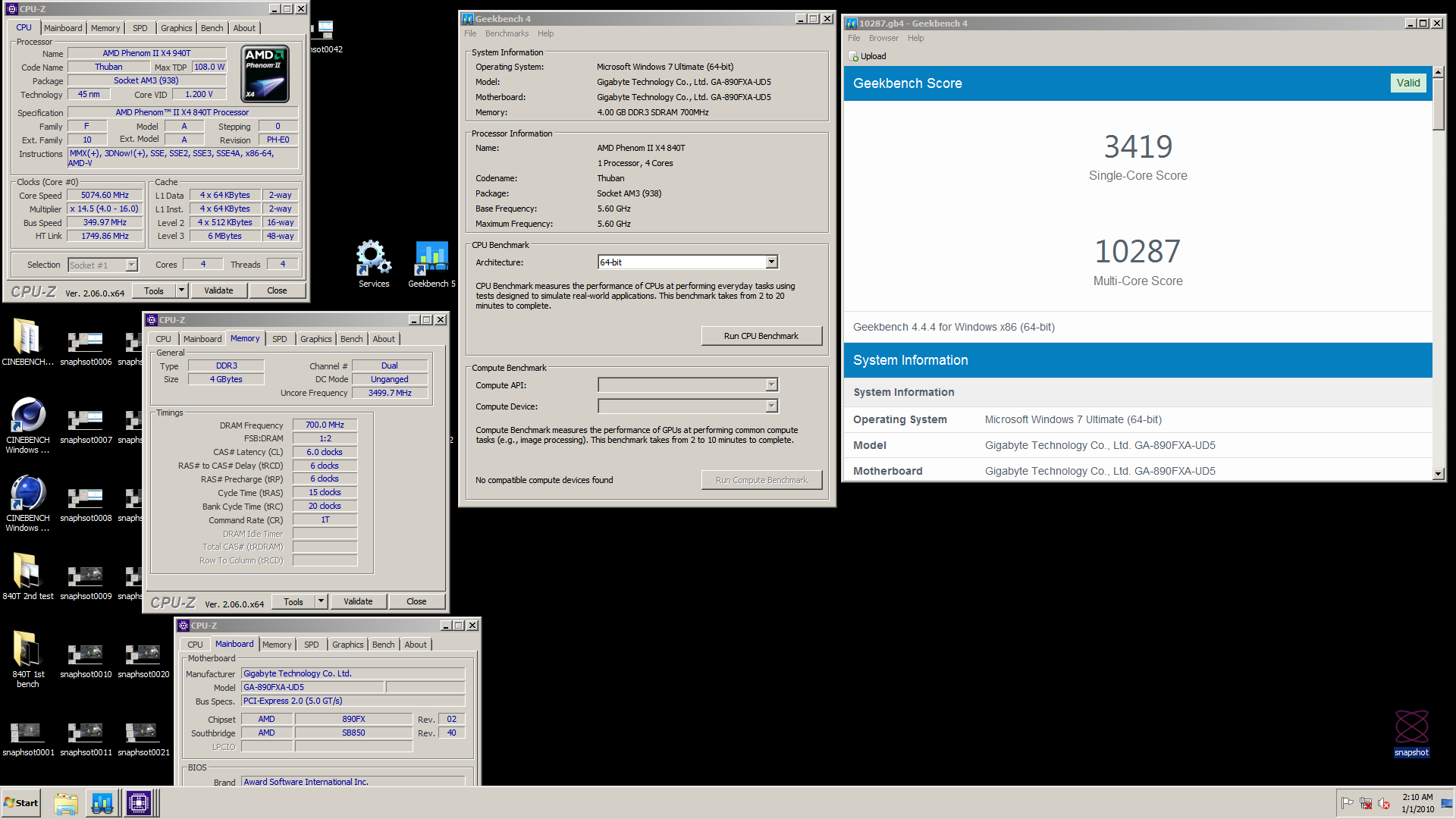The height and width of the screenshot is (819, 1456).
Task: Click scroll-up arrow in Geekbench result window
Action: (x=1439, y=72)
